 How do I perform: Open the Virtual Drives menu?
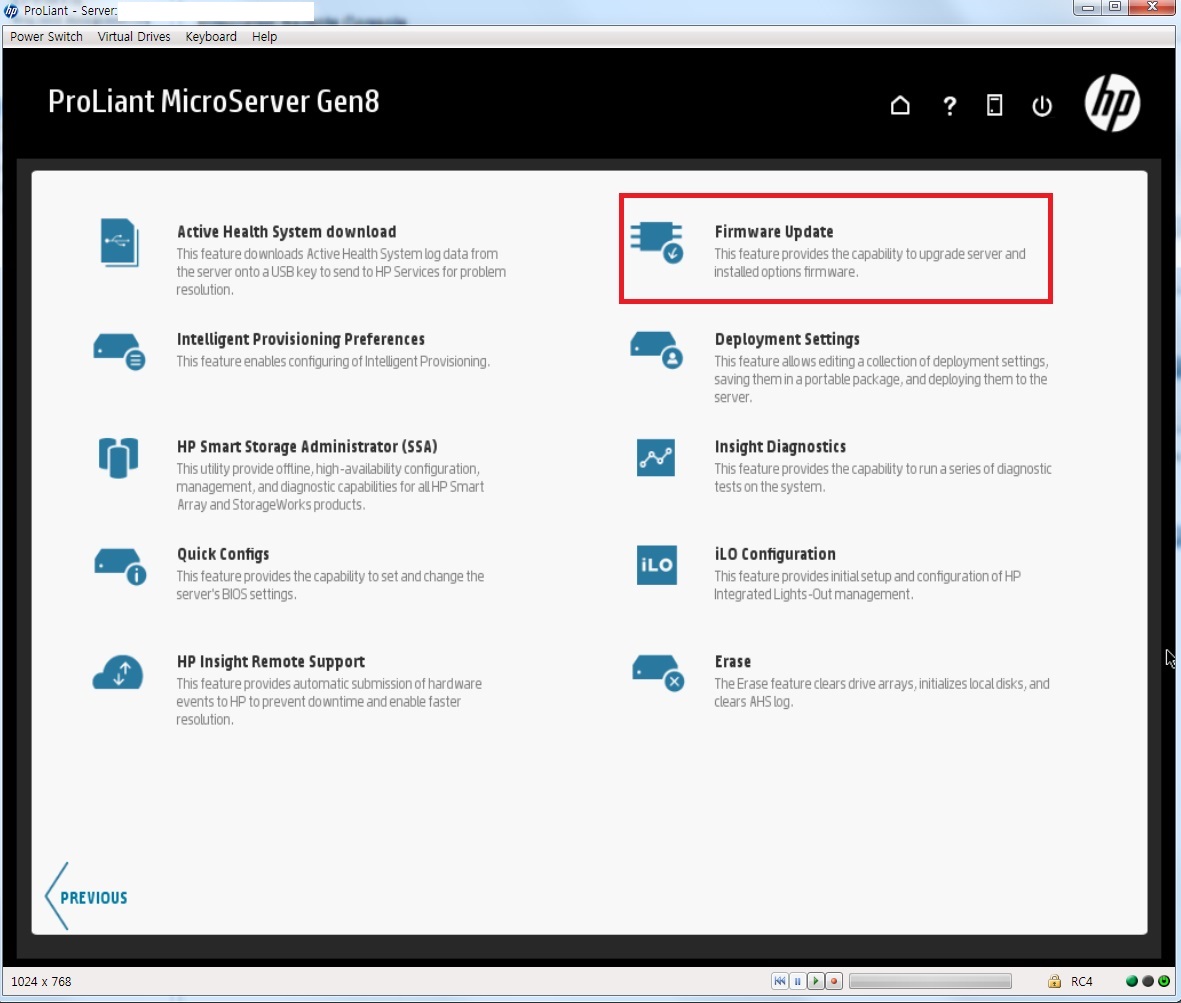tap(134, 36)
